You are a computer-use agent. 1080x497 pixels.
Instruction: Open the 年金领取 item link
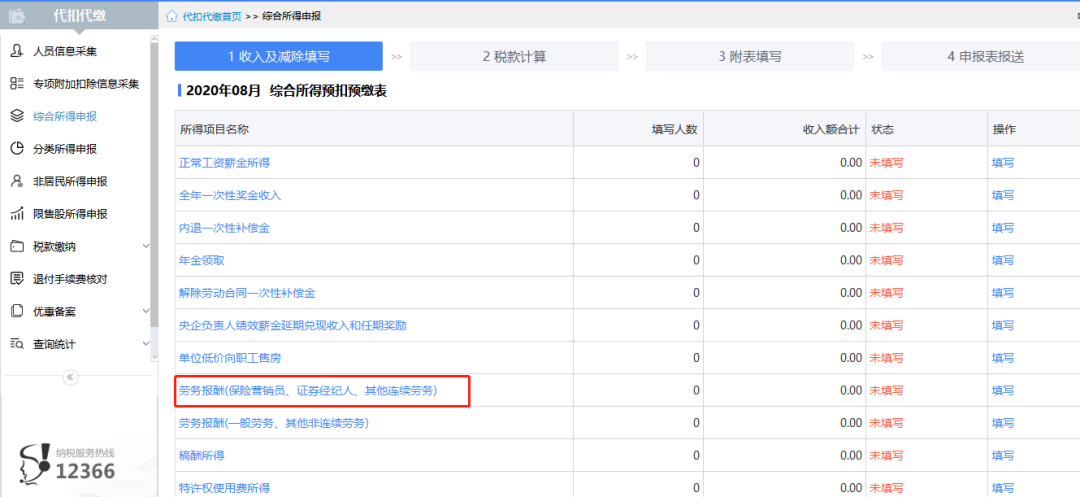point(202,260)
